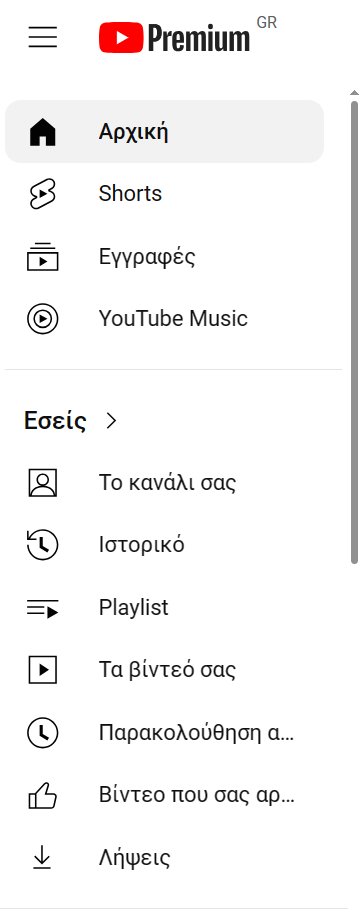Open the Shorts icon
Image resolution: width=362 pixels, height=918 pixels.
43,194
